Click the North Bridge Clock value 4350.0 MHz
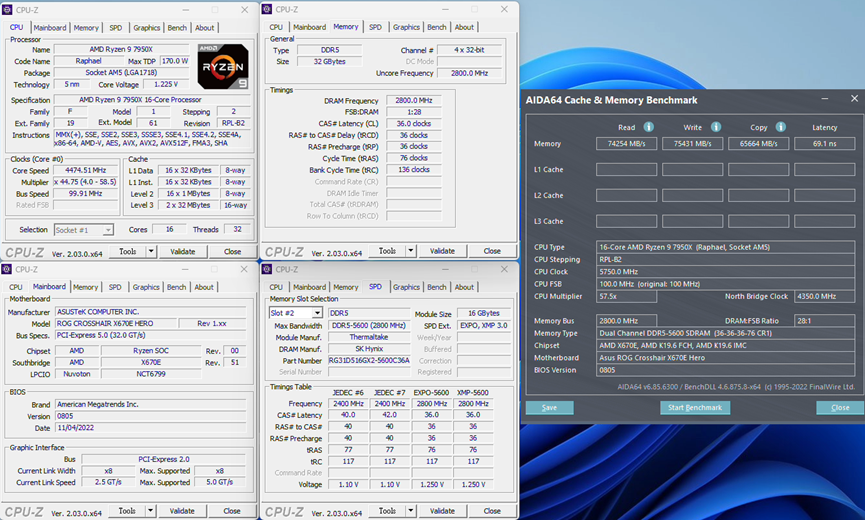Screen dimensions: 865x520 825,296
